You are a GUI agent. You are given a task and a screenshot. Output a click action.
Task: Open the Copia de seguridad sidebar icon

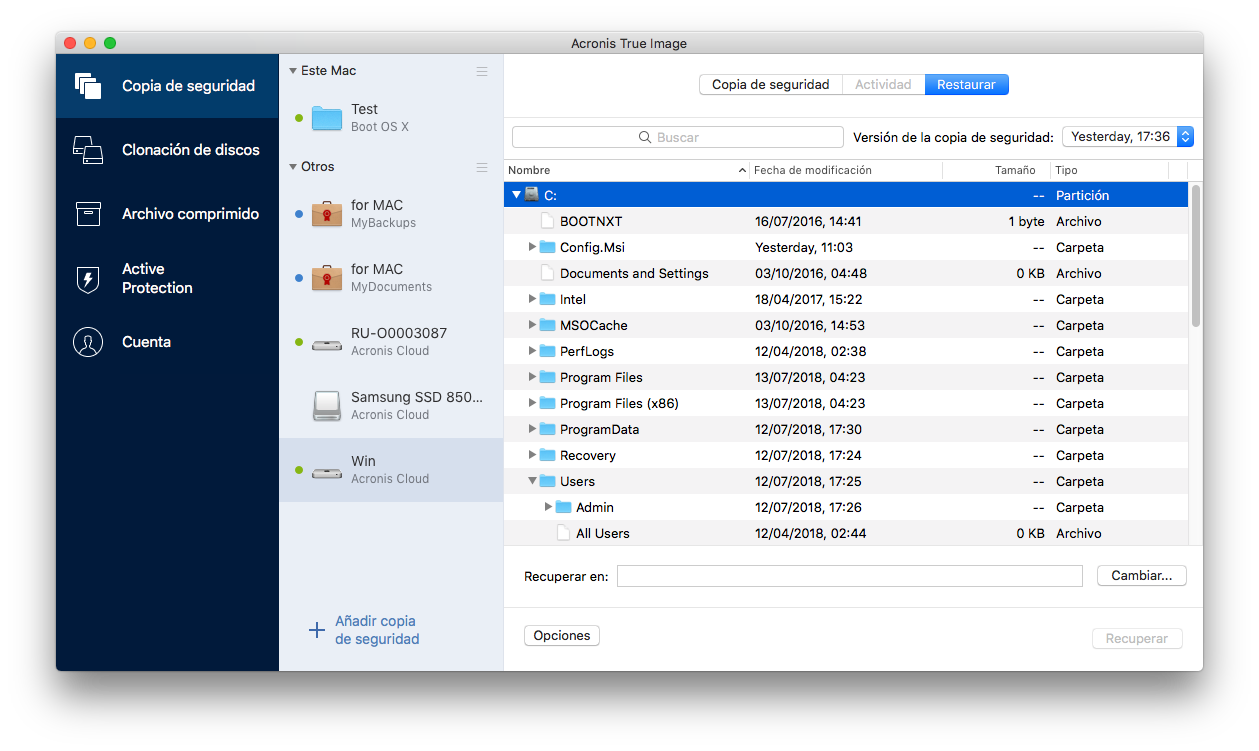tap(88, 86)
